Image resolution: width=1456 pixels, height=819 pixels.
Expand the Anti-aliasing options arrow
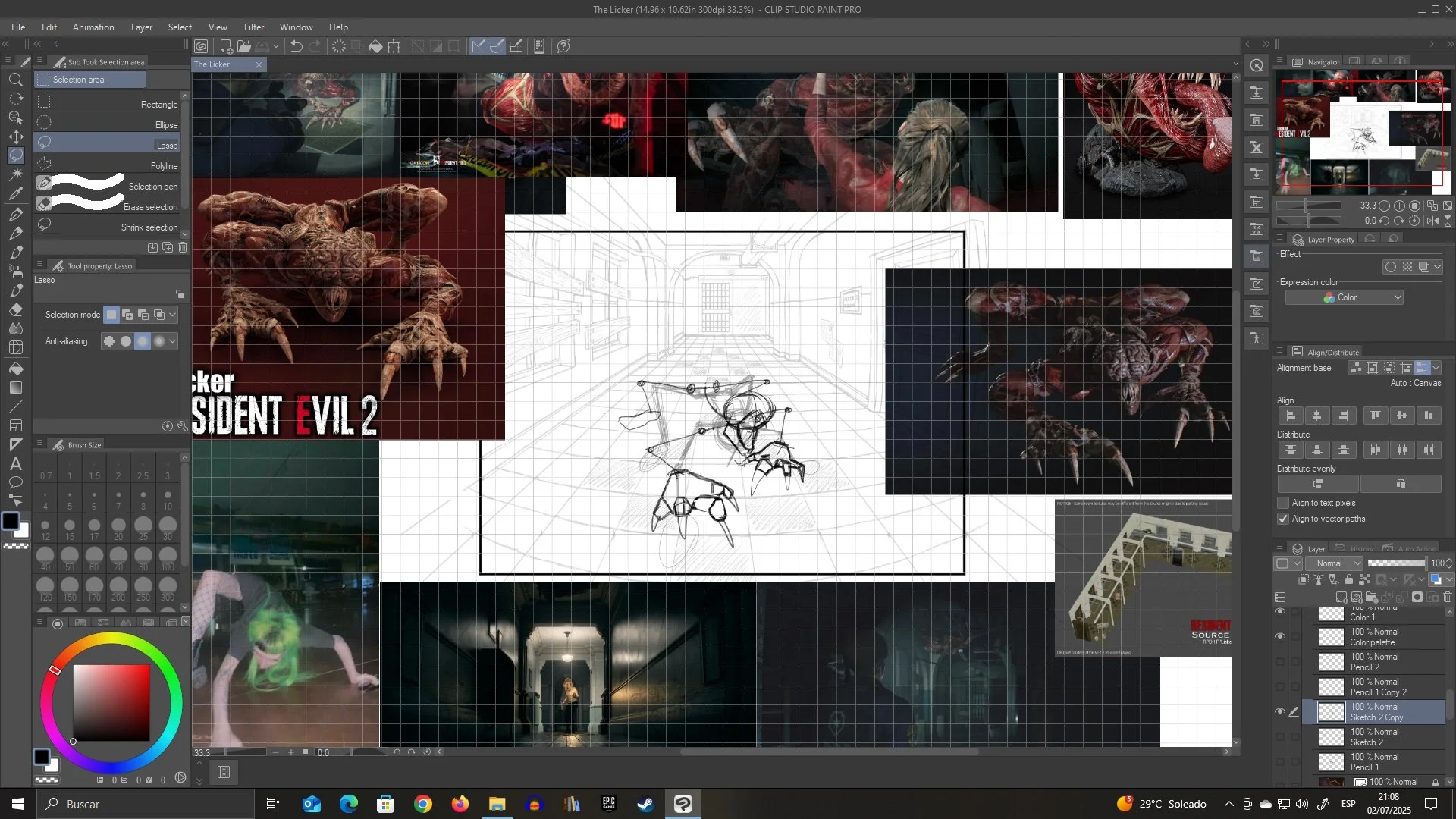[173, 341]
